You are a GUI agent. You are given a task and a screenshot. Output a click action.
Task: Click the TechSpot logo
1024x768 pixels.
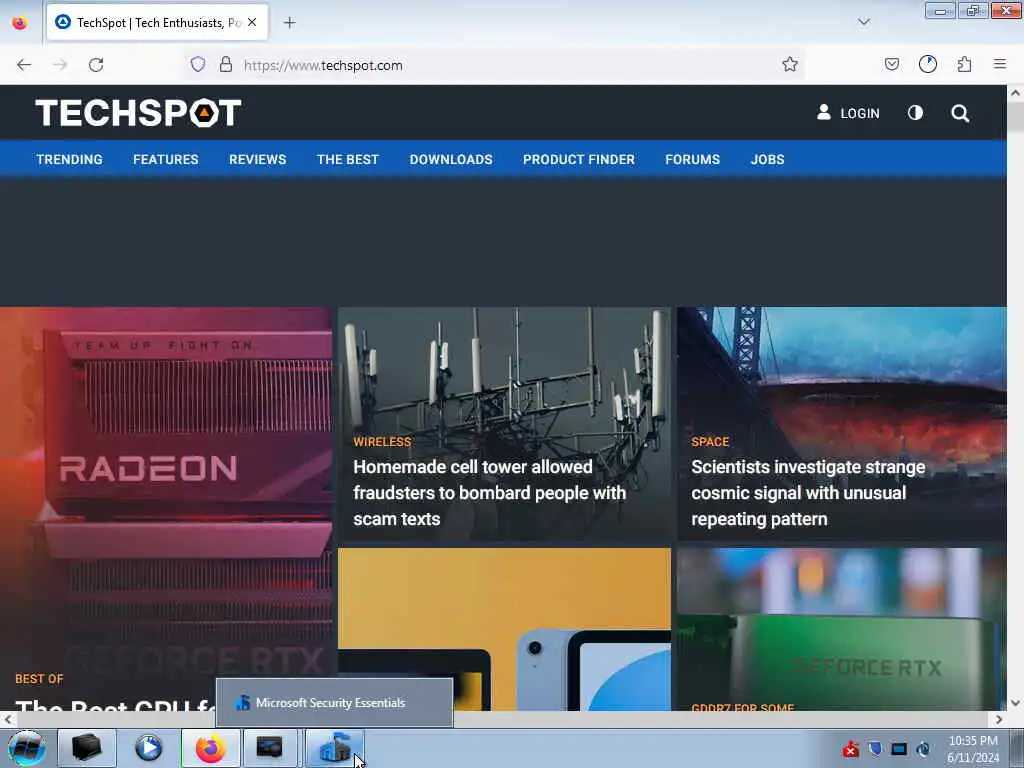click(x=138, y=112)
